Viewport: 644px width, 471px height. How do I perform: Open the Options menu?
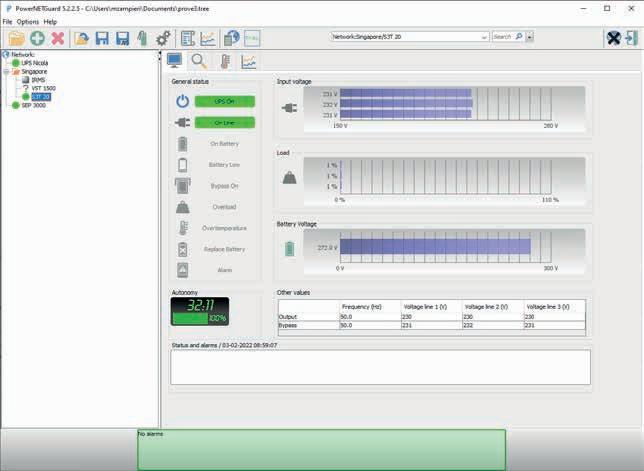tap(28, 22)
